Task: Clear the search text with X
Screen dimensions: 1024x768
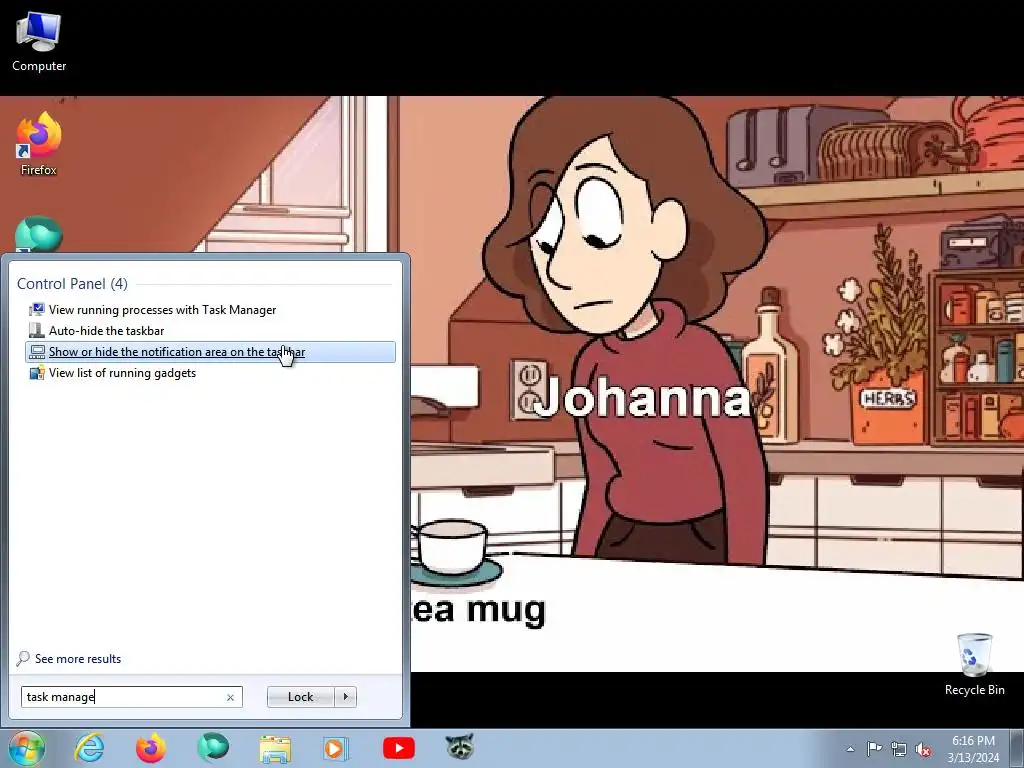Action: (230, 697)
